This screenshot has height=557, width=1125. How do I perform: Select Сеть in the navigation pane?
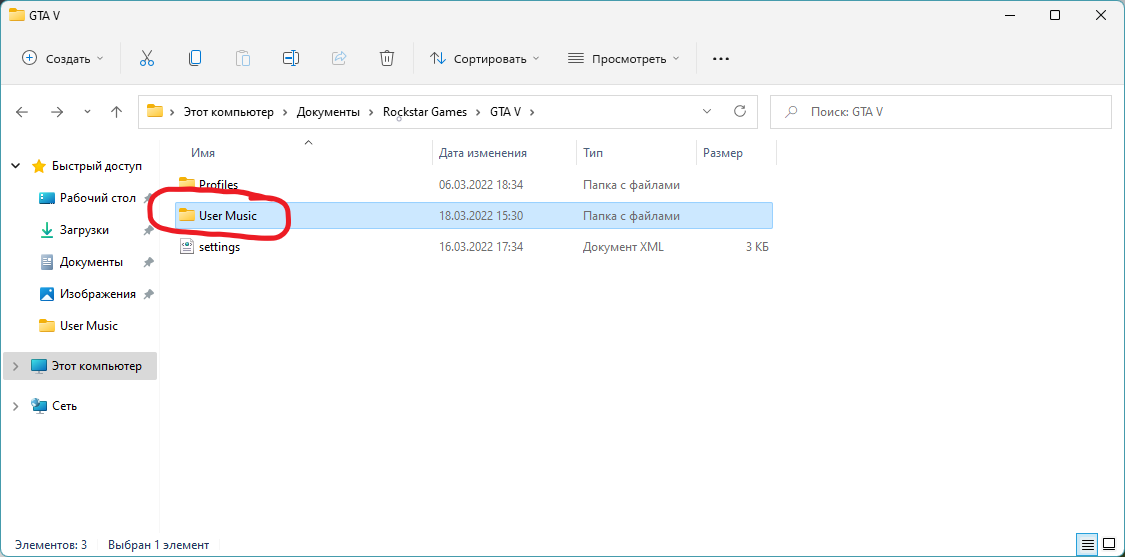pyautogui.click(x=65, y=406)
